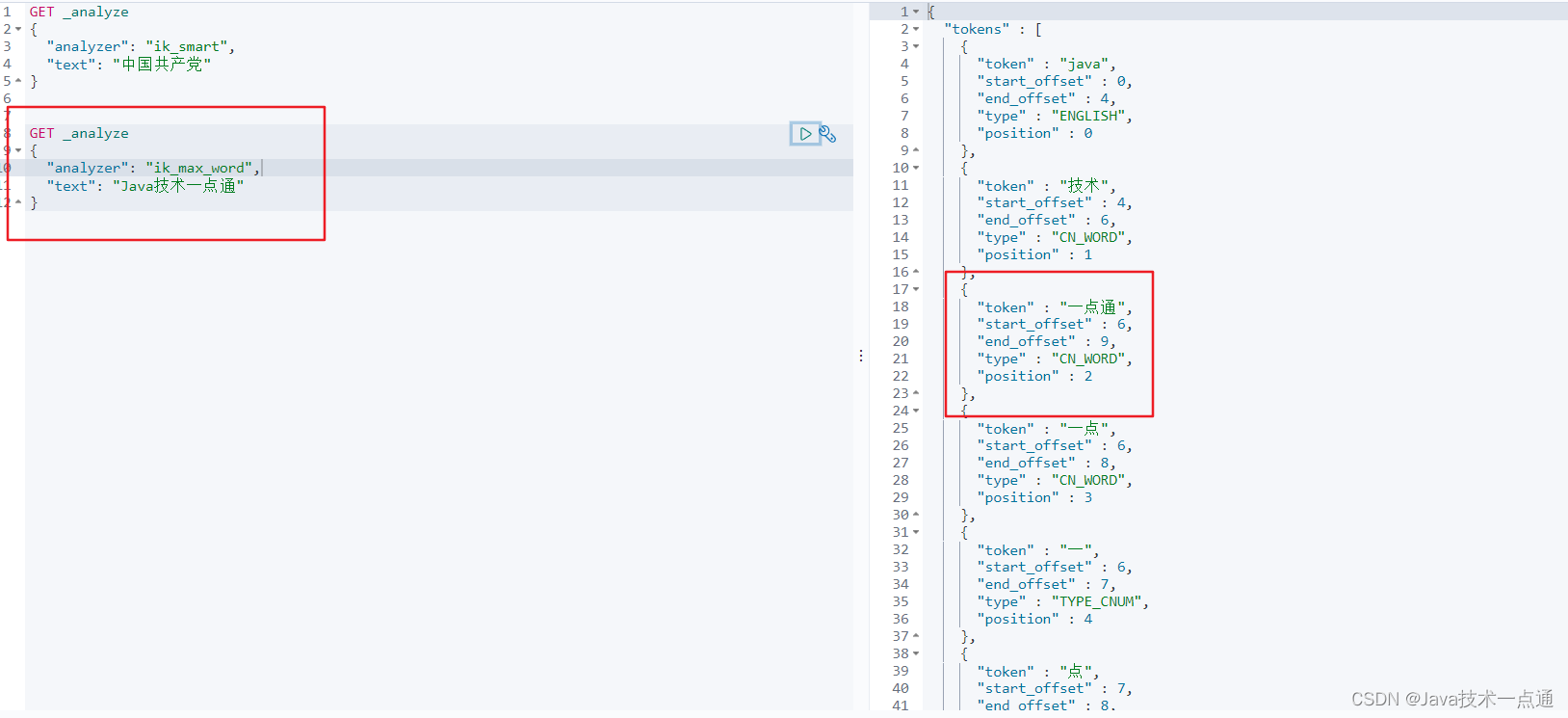Screen dimensions: 1568x718
Task: Click the second GET _analyze request line
Action: click(x=79, y=133)
